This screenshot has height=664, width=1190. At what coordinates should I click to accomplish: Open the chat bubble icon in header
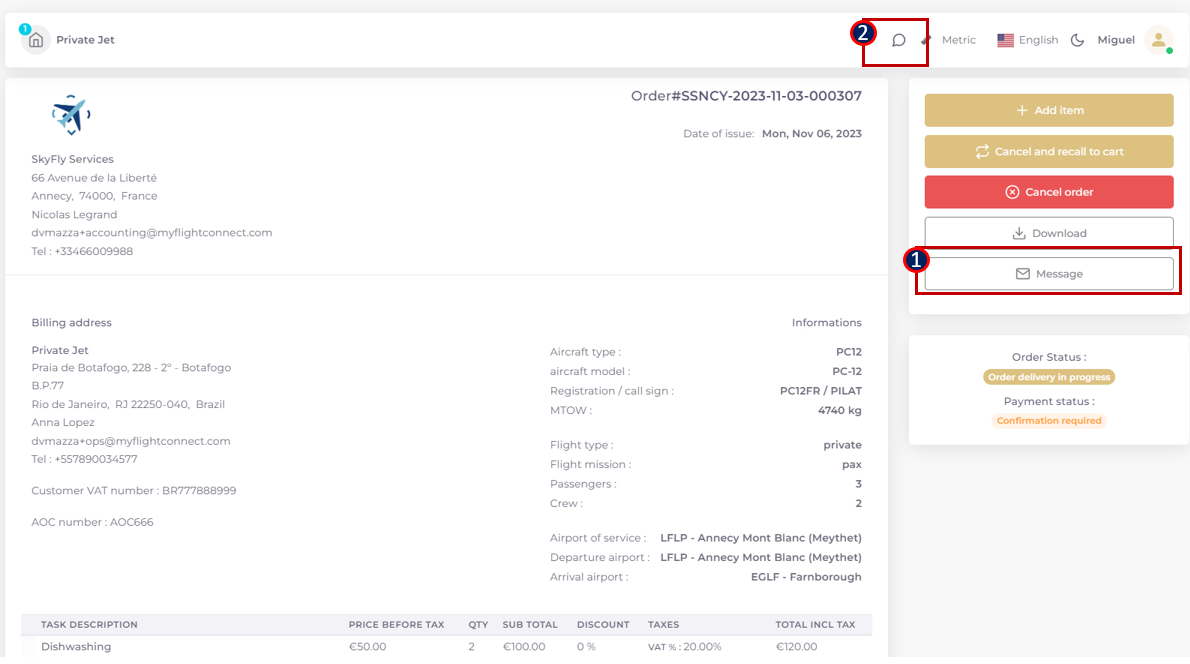click(899, 41)
